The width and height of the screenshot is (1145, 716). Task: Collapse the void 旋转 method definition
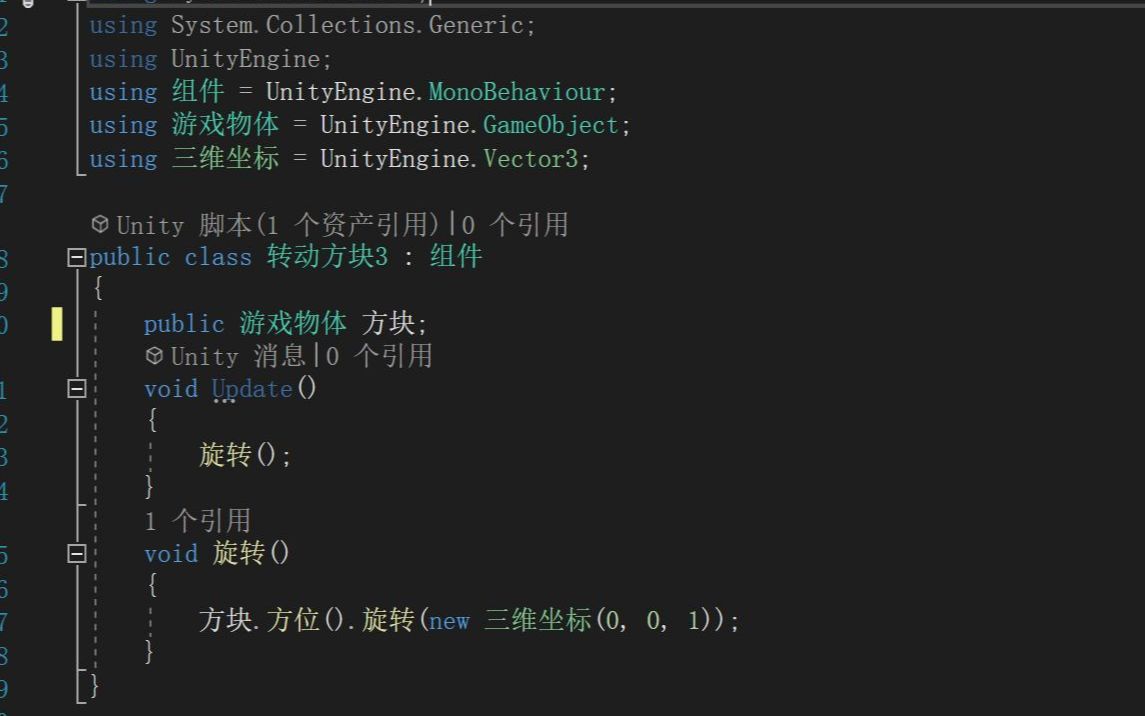pos(76,553)
